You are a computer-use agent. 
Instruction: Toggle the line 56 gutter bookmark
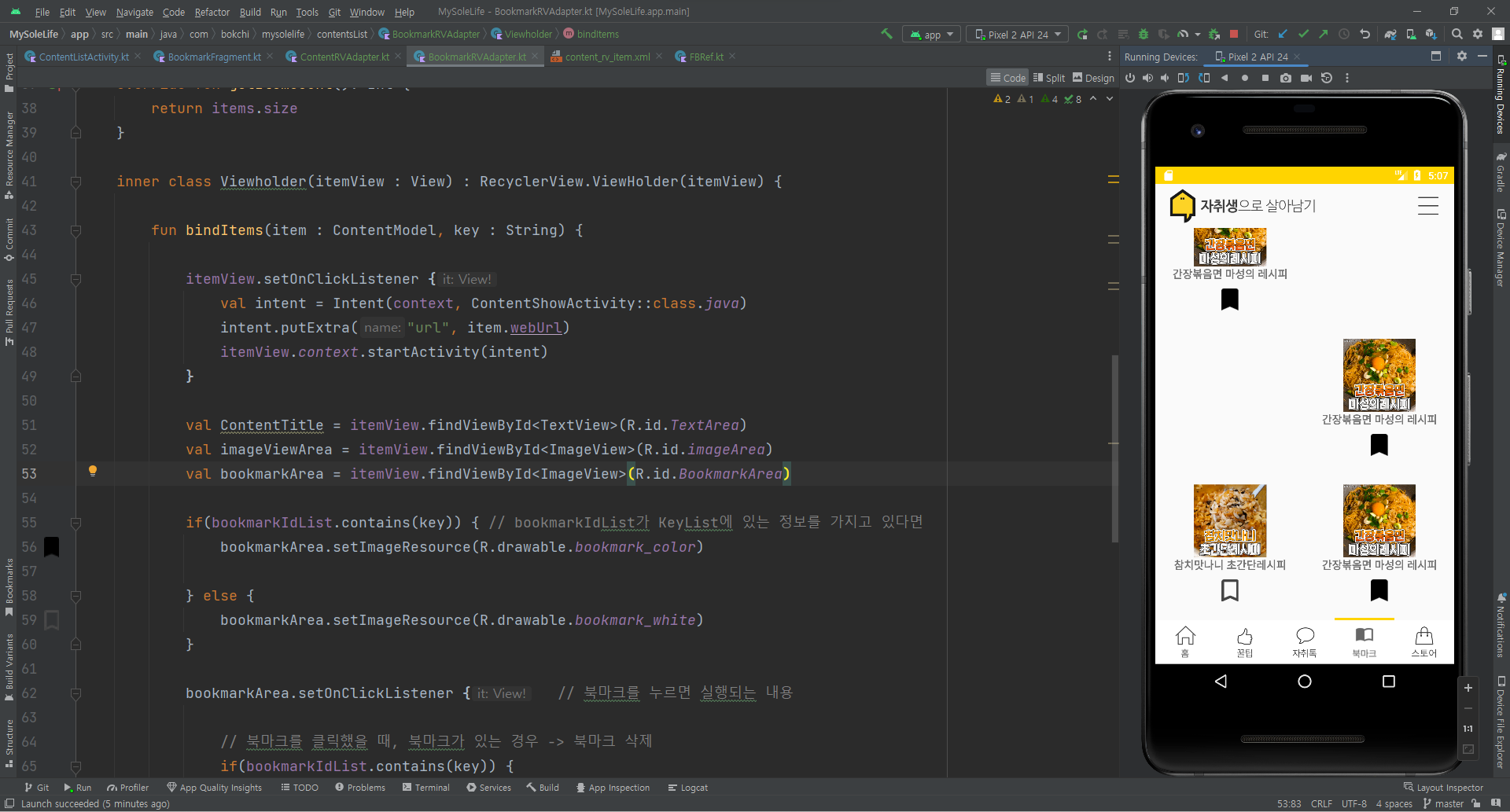pos(52,546)
